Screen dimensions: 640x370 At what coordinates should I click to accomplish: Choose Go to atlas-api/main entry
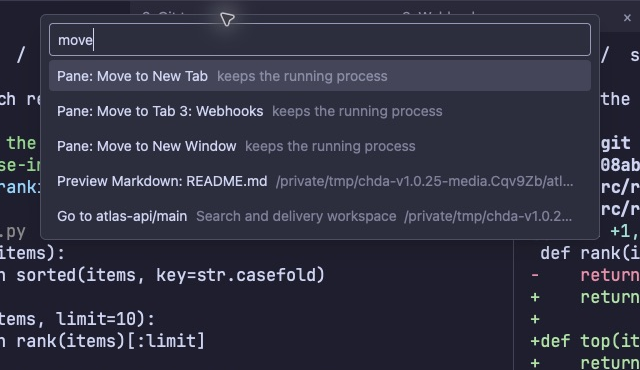(x=320, y=216)
